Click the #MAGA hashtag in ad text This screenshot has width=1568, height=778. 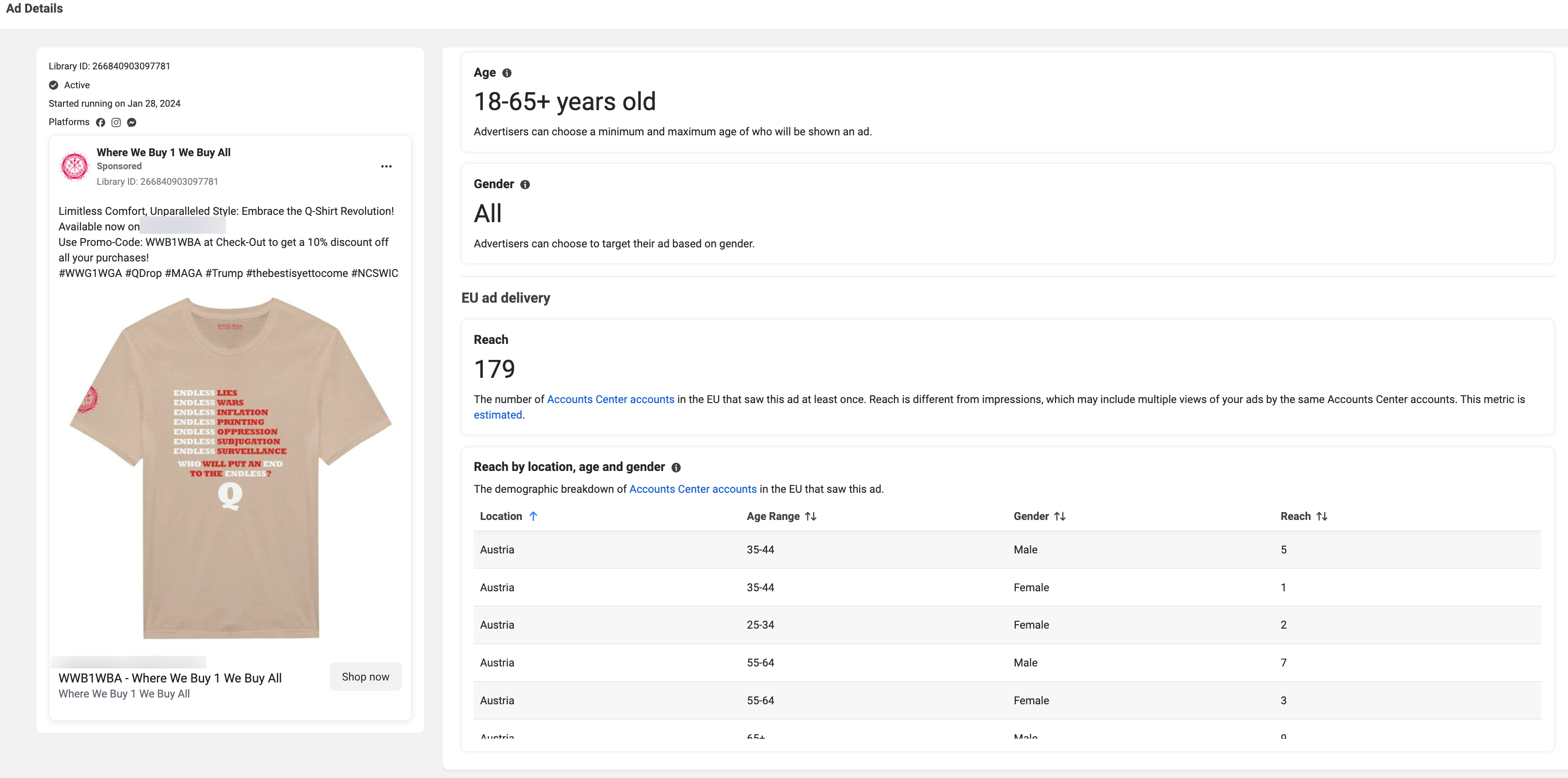point(183,274)
